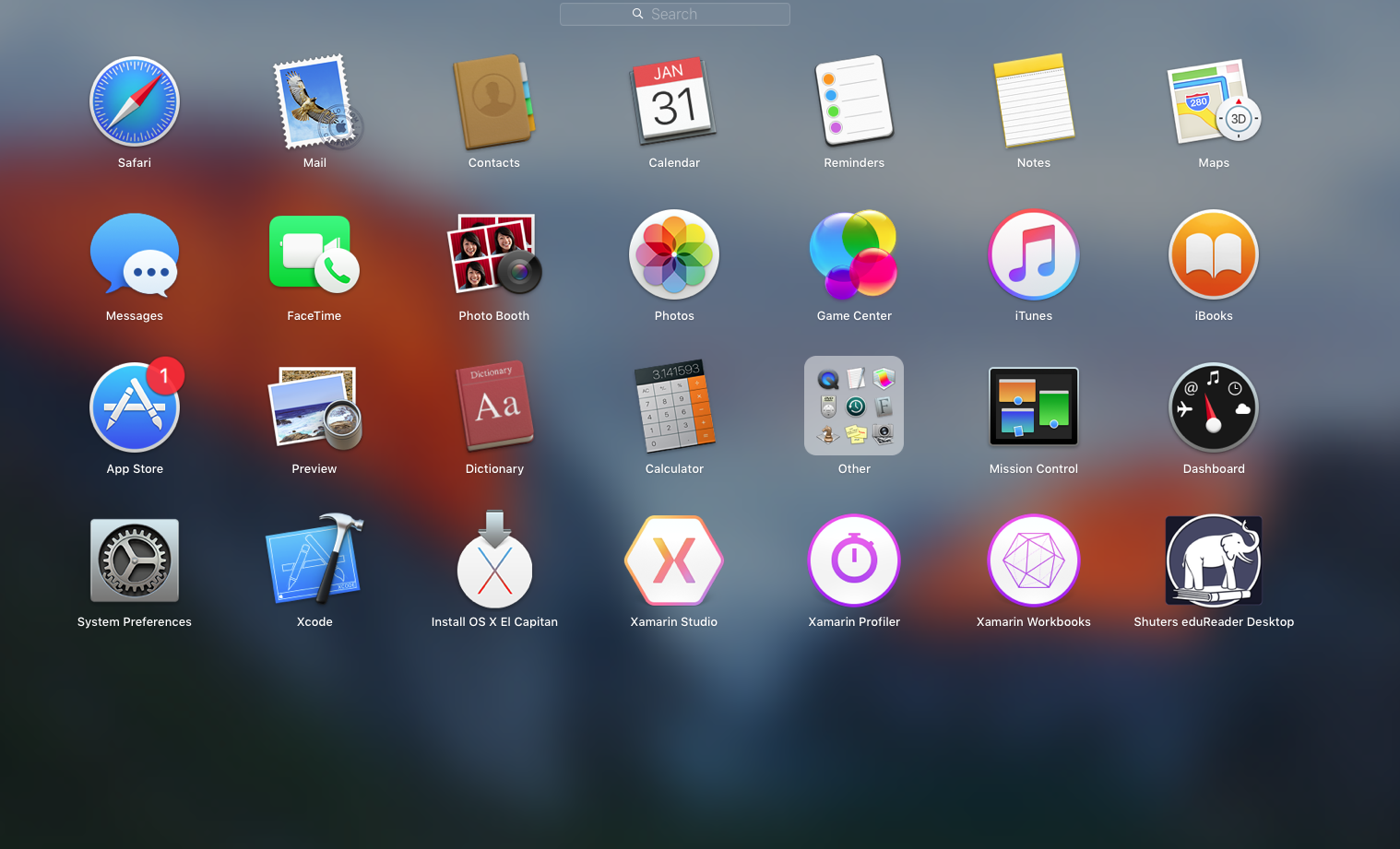Start FaceTime

(314, 254)
